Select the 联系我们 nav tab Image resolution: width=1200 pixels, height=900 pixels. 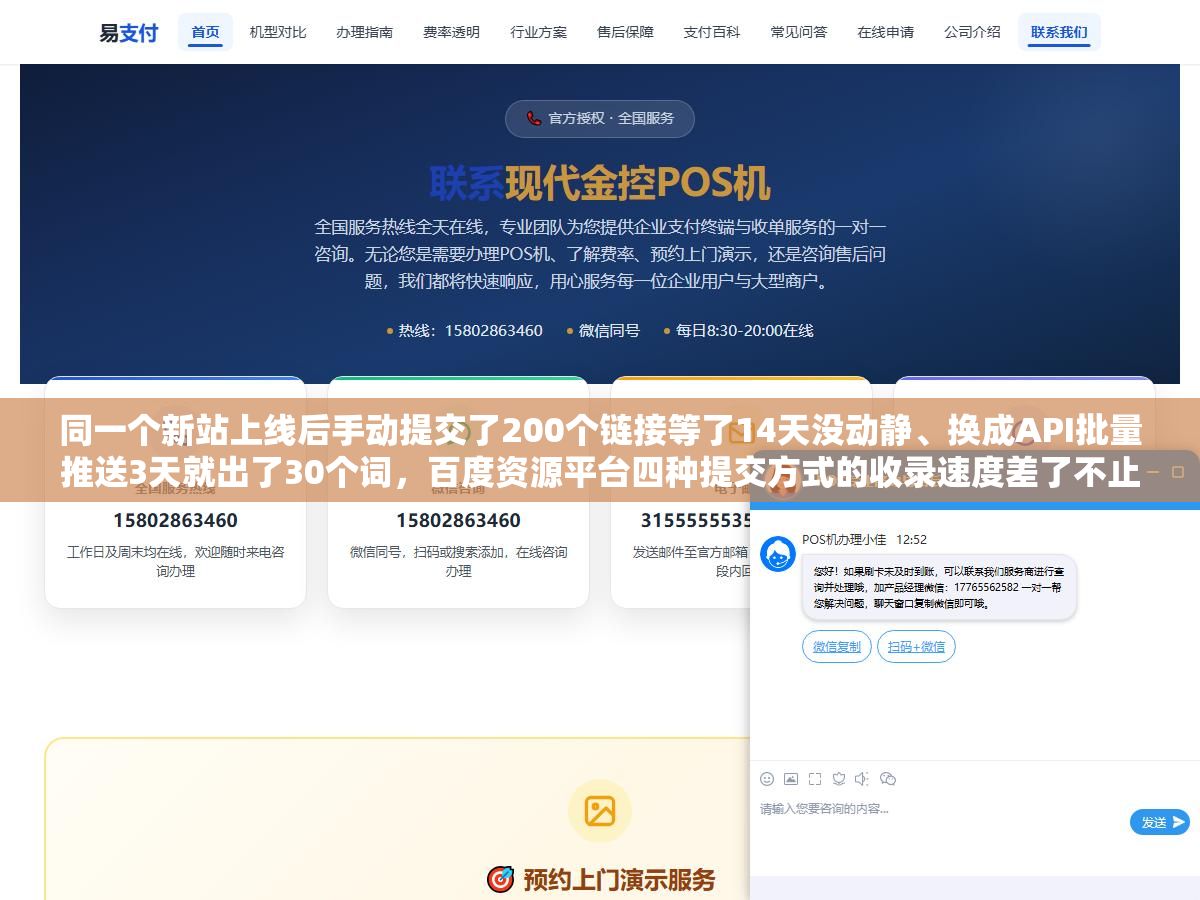coord(1059,32)
